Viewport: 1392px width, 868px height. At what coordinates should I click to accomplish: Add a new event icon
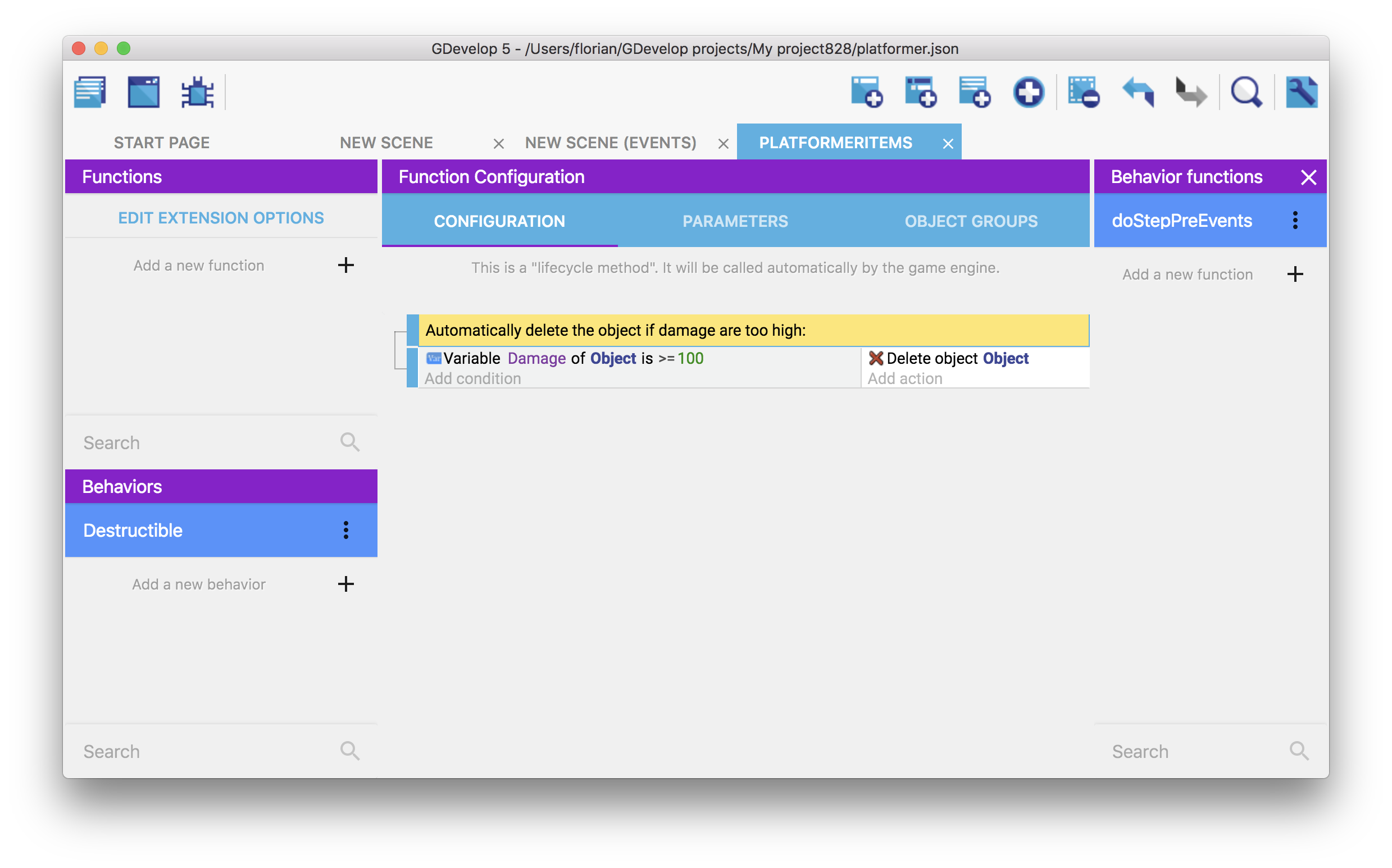pyautogui.click(x=867, y=92)
